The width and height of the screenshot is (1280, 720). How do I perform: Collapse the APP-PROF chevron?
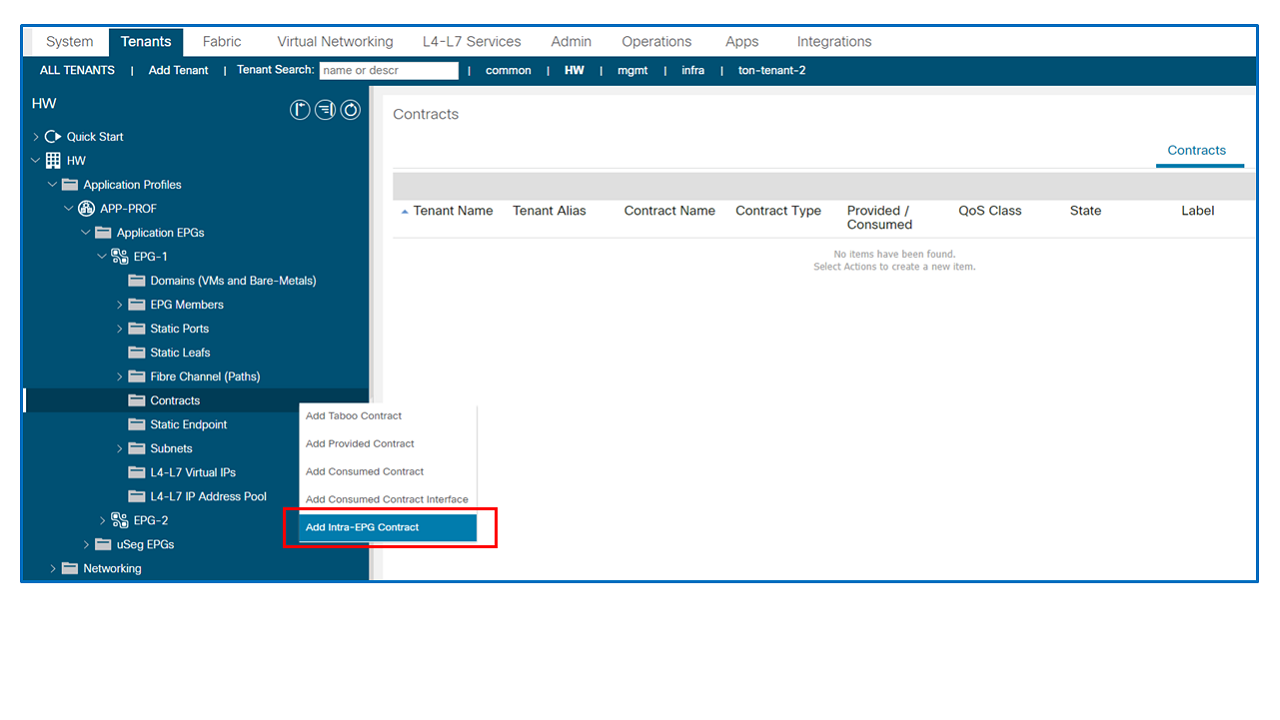pyautogui.click(x=69, y=209)
